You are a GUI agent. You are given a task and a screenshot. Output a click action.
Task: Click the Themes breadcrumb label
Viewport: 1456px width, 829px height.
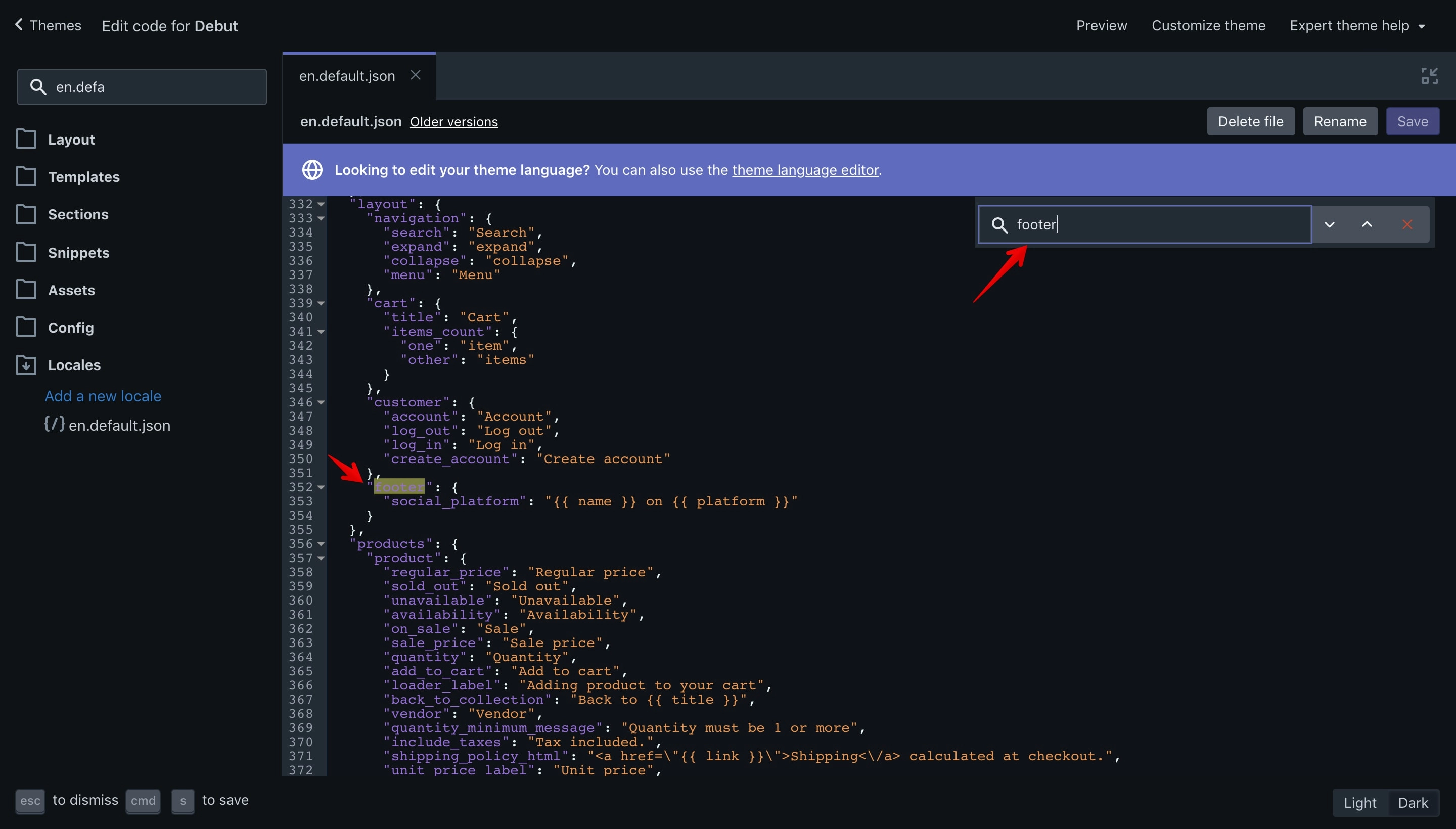pos(55,26)
